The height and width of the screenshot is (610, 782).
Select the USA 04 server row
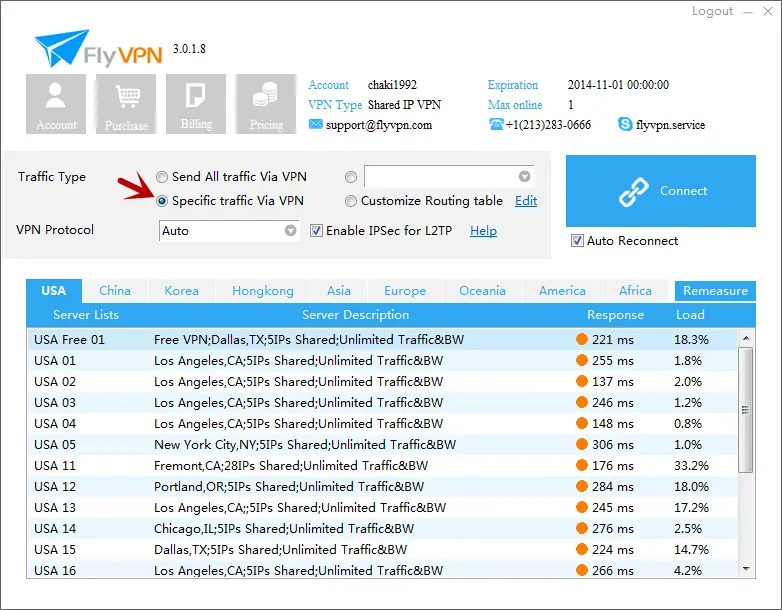382,423
